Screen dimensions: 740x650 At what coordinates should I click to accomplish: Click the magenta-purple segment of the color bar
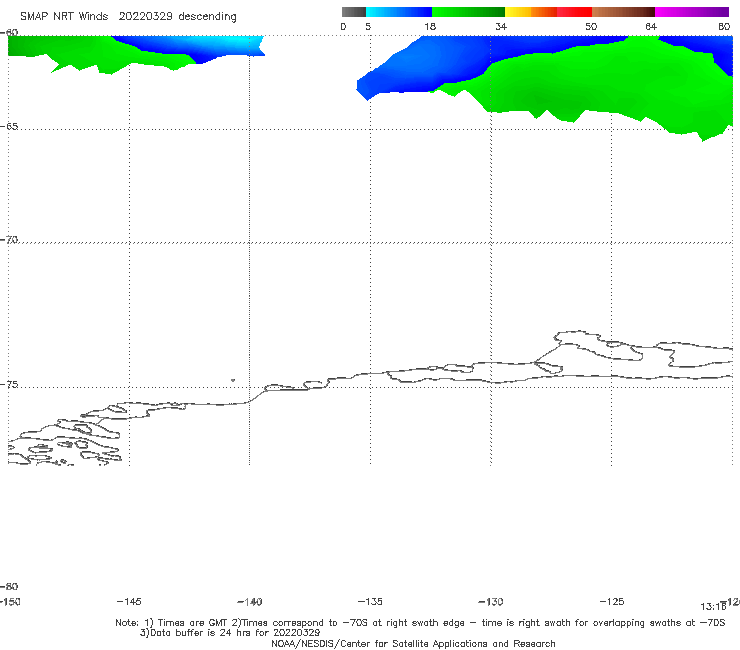692,12
